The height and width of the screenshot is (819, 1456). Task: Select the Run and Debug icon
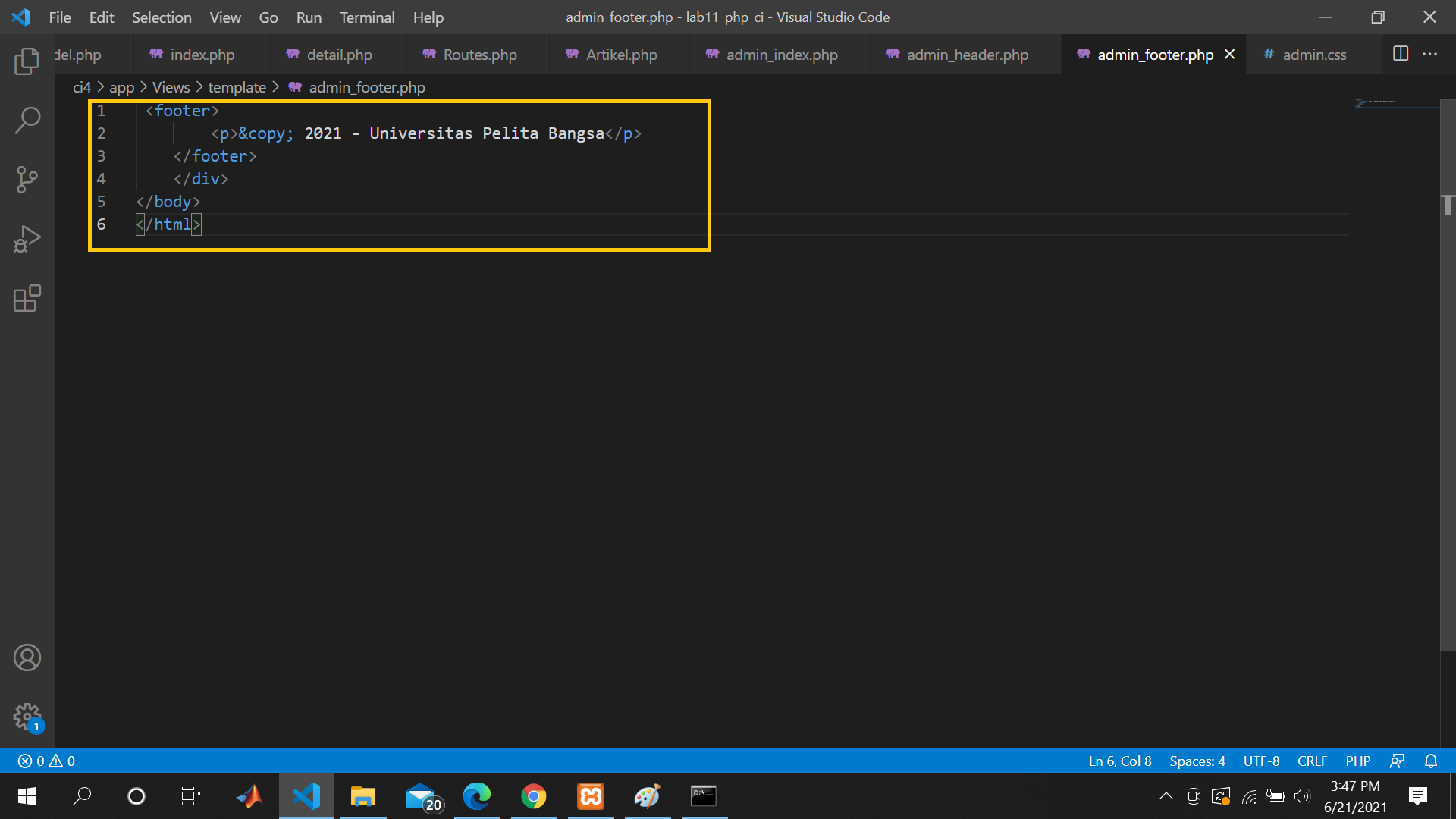(x=27, y=237)
